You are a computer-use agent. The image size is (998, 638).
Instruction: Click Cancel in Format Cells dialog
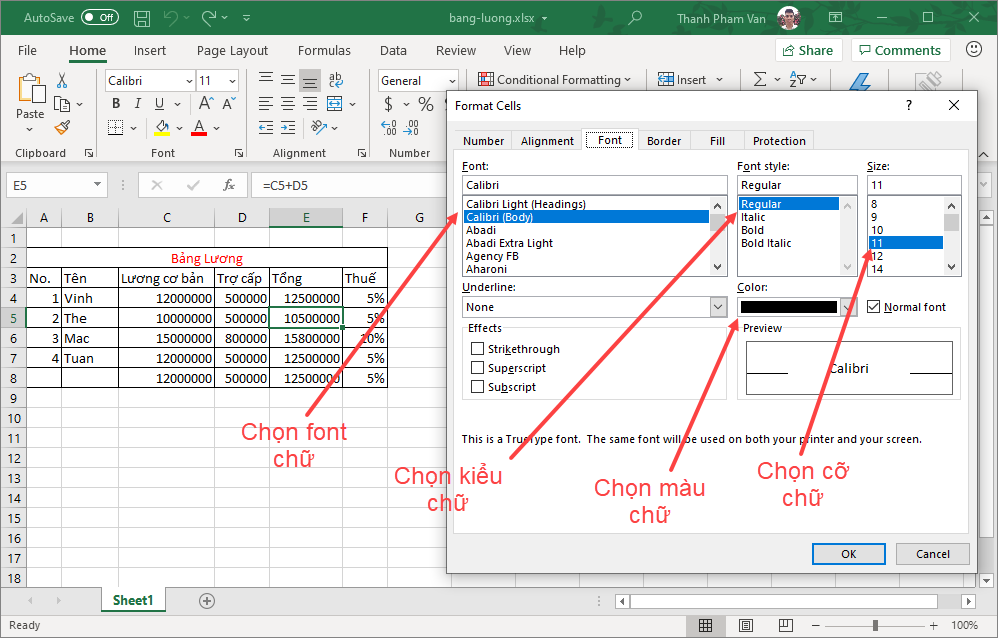pyautogui.click(x=932, y=554)
